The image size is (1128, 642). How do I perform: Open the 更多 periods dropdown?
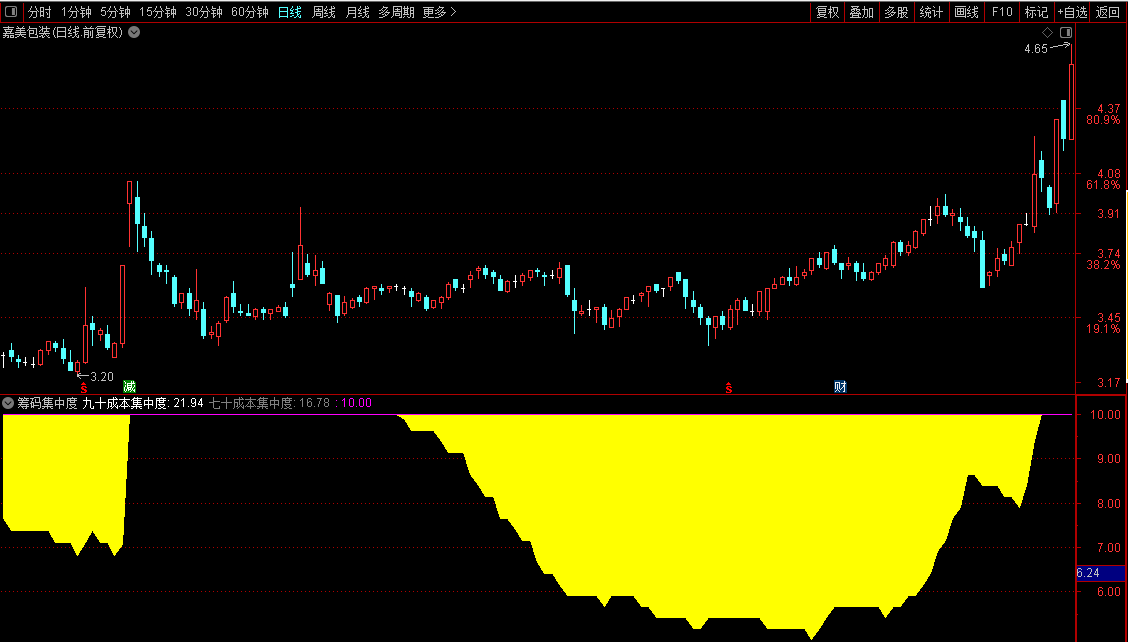[440, 12]
